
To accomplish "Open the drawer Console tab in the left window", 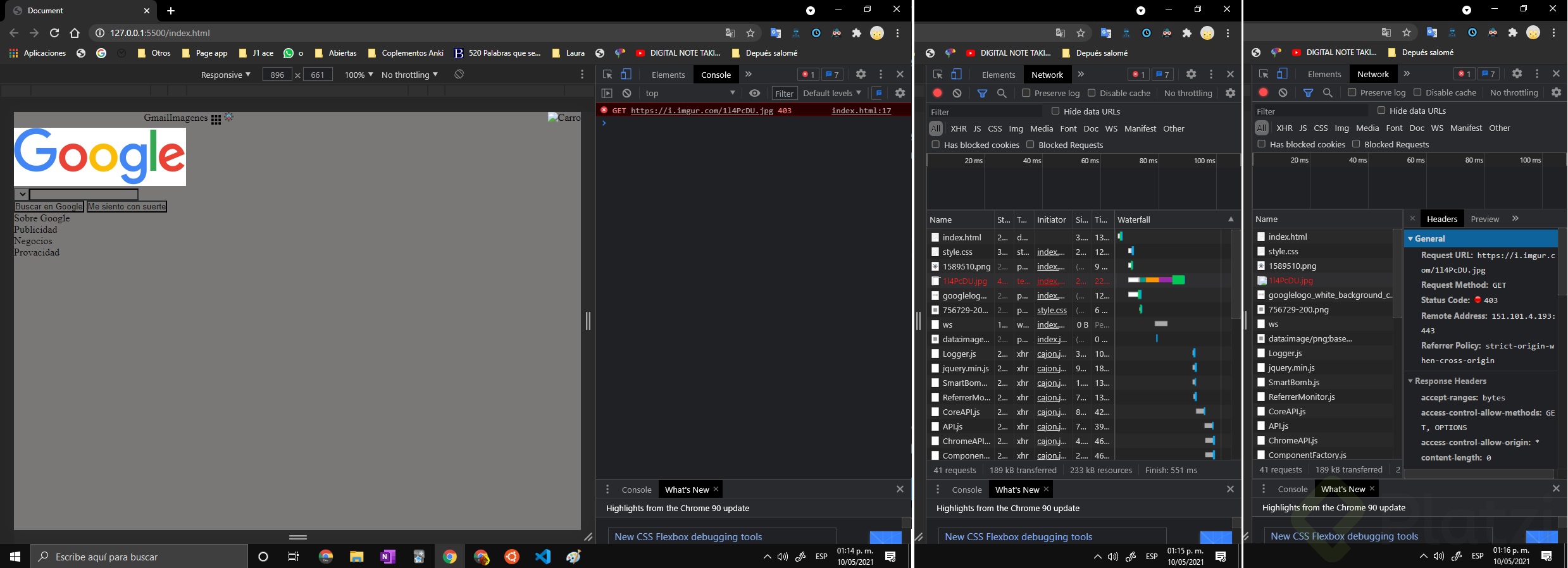I will tap(637, 490).
